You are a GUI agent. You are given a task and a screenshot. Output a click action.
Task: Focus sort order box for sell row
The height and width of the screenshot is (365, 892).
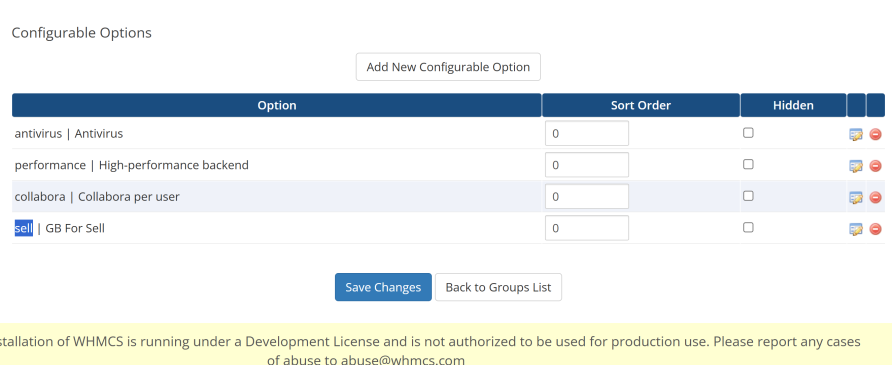pyautogui.click(x=587, y=228)
